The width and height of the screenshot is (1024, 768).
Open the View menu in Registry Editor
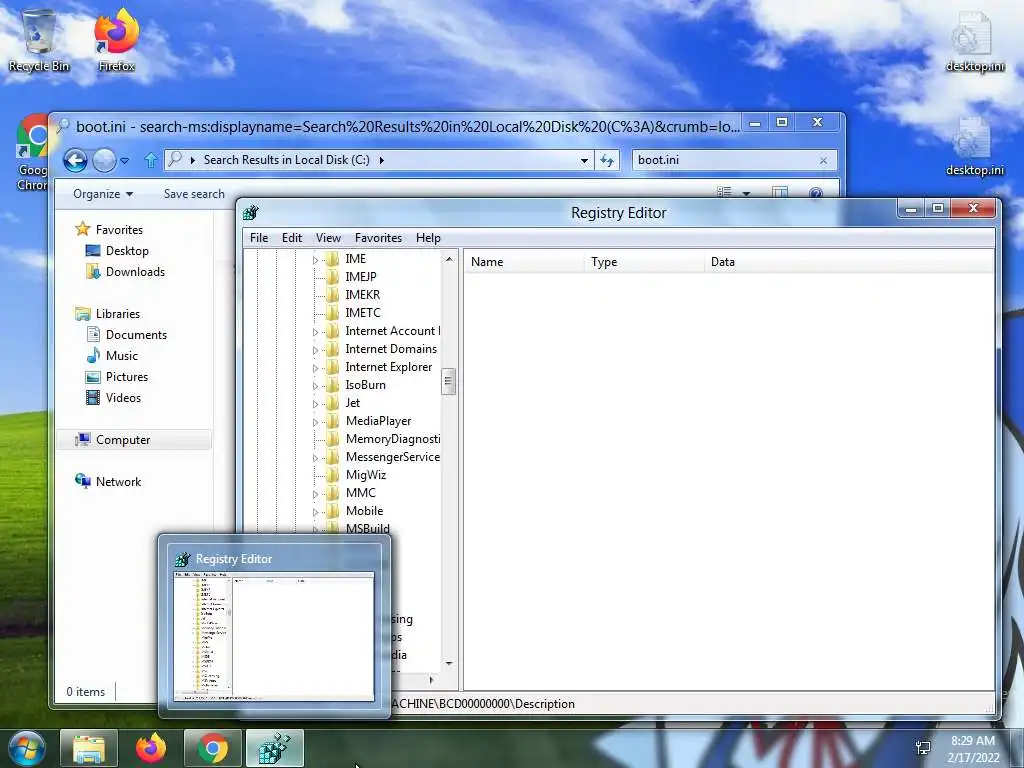[x=328, y=238]
